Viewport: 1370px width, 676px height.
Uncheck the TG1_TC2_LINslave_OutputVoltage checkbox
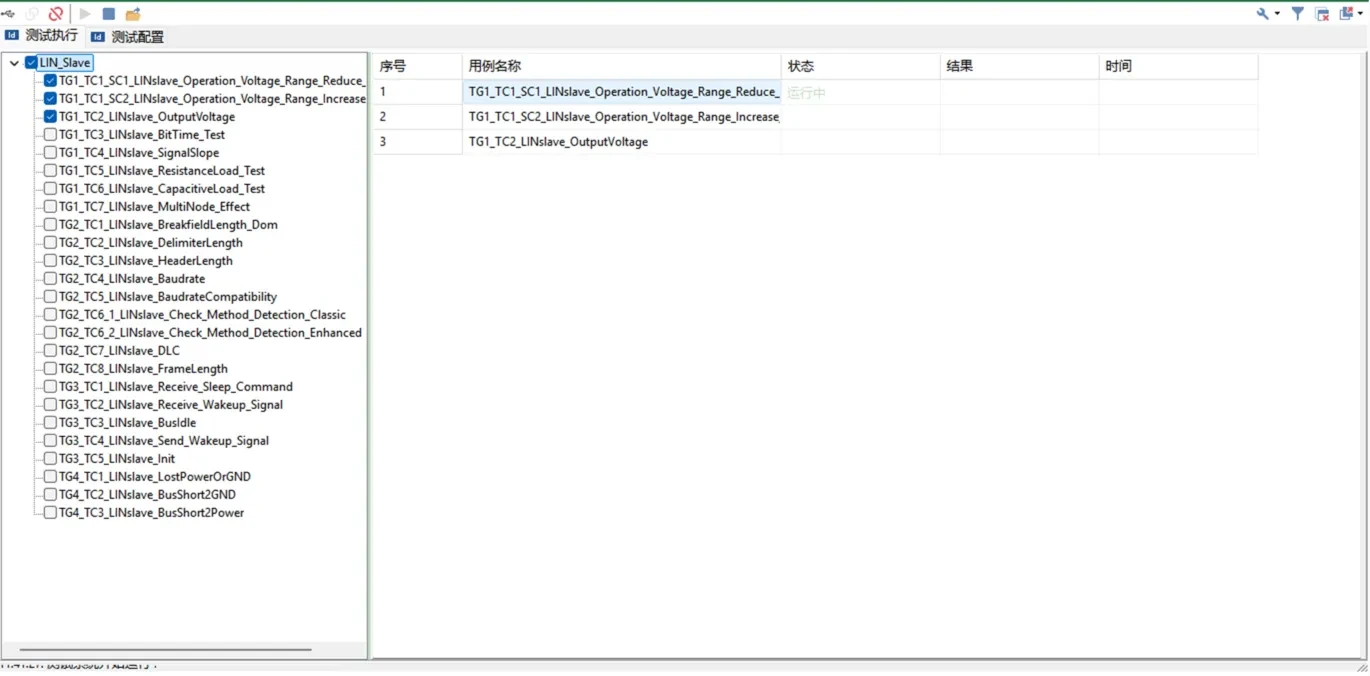tap(50, 117)
